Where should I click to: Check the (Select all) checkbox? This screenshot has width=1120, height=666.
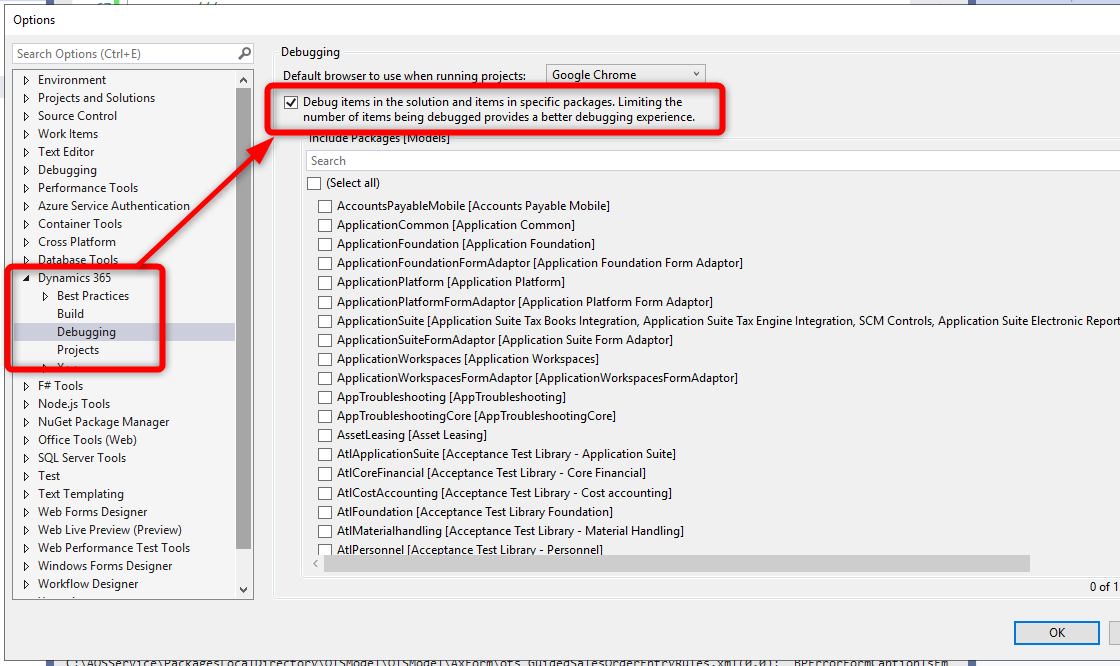pos(314,183)
